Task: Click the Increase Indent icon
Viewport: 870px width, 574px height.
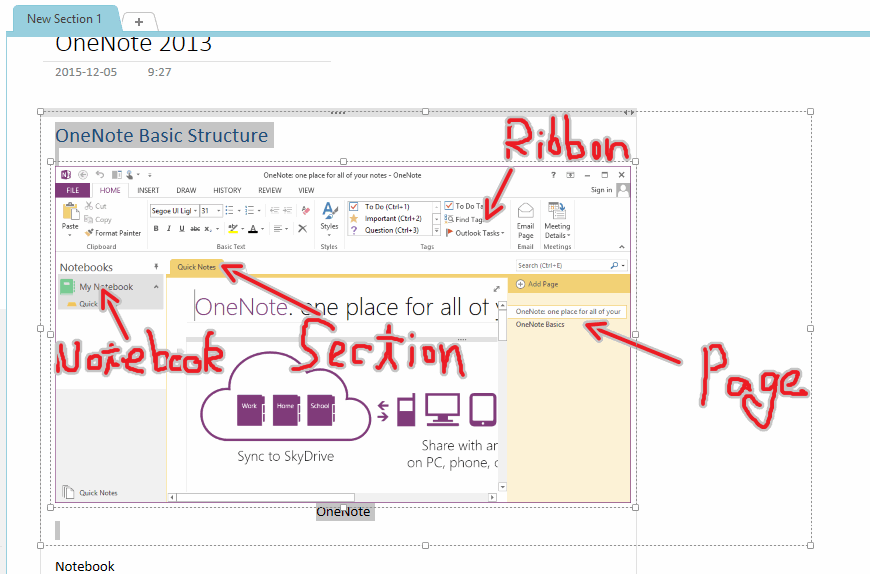Action: (x=287, y=210)
